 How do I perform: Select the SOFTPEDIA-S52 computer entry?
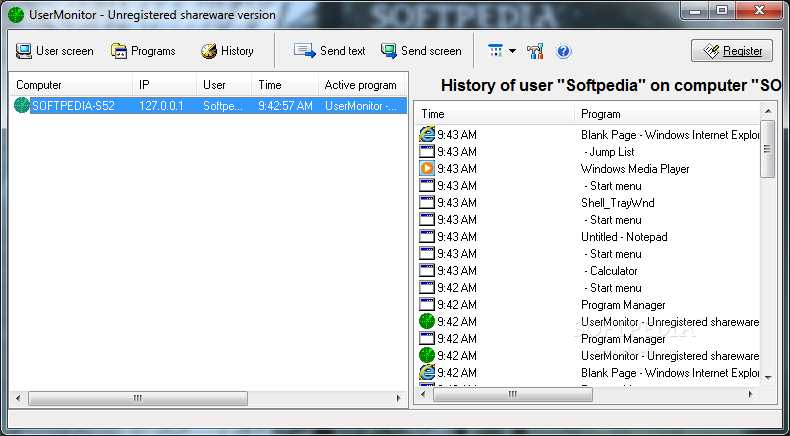74,106
